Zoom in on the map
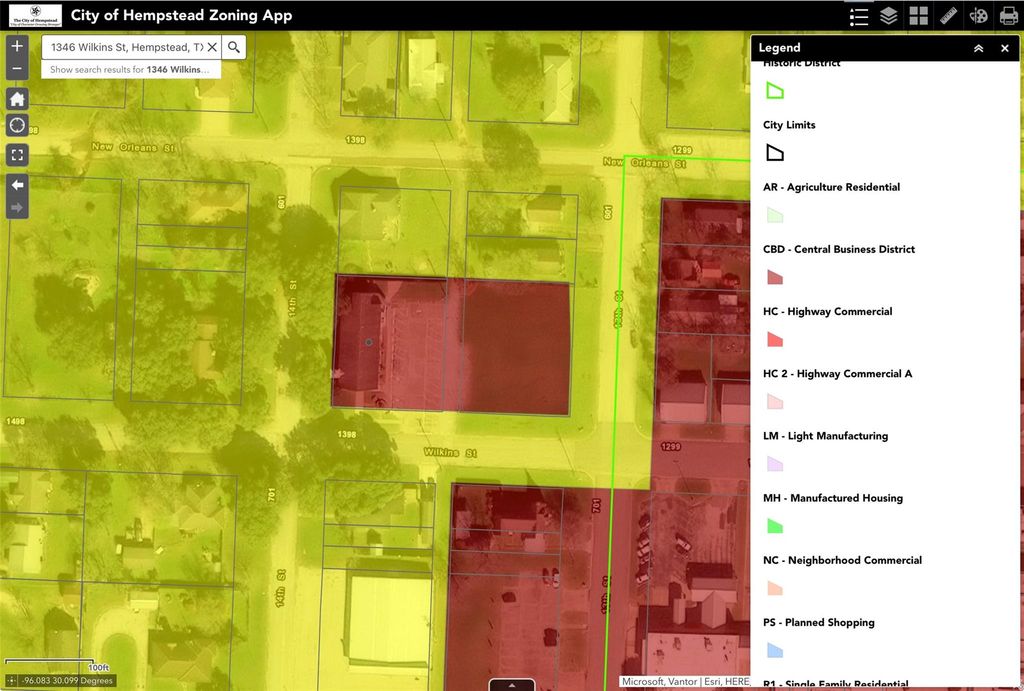The image size is (1024, 691). coord(17,46)
